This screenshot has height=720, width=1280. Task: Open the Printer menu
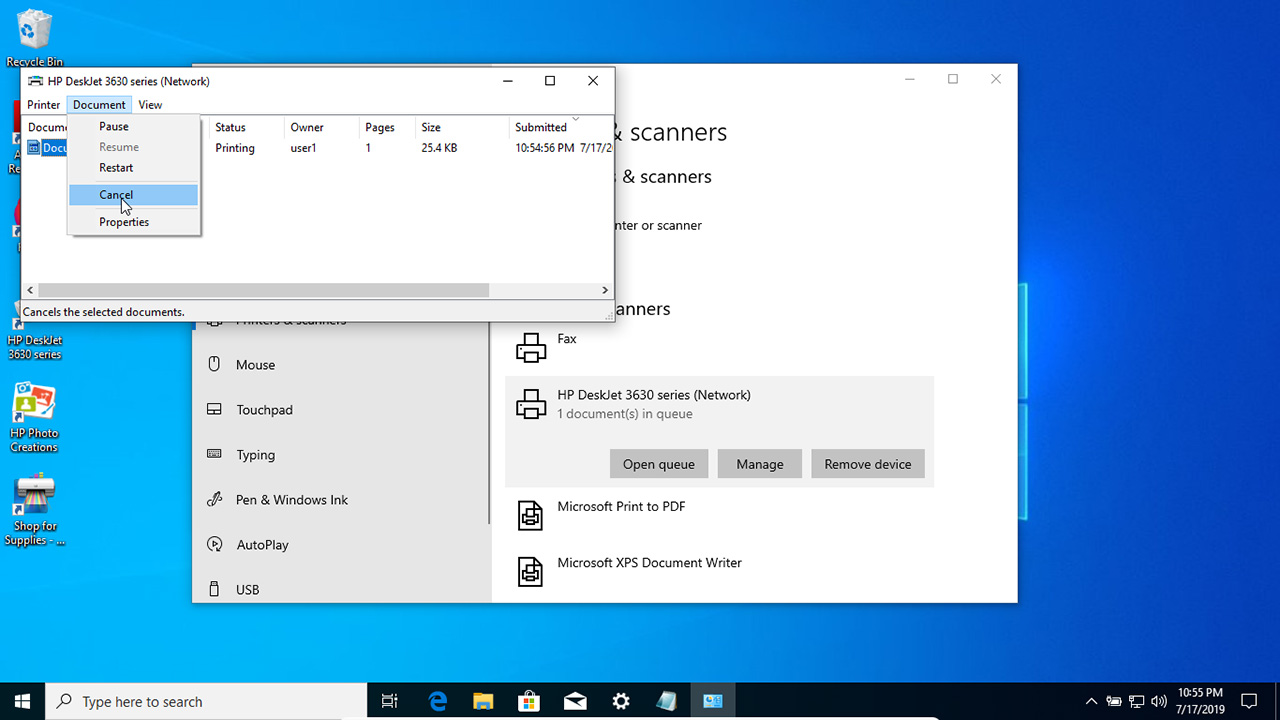point(44,105)
